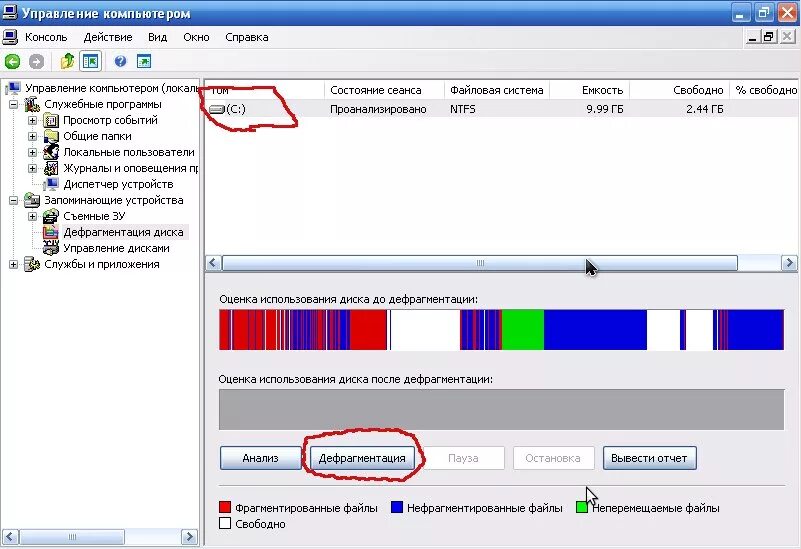Viewport: 801px width, 549px height.
Task: Expand Службы и приложения node
Action: point(13,264)
